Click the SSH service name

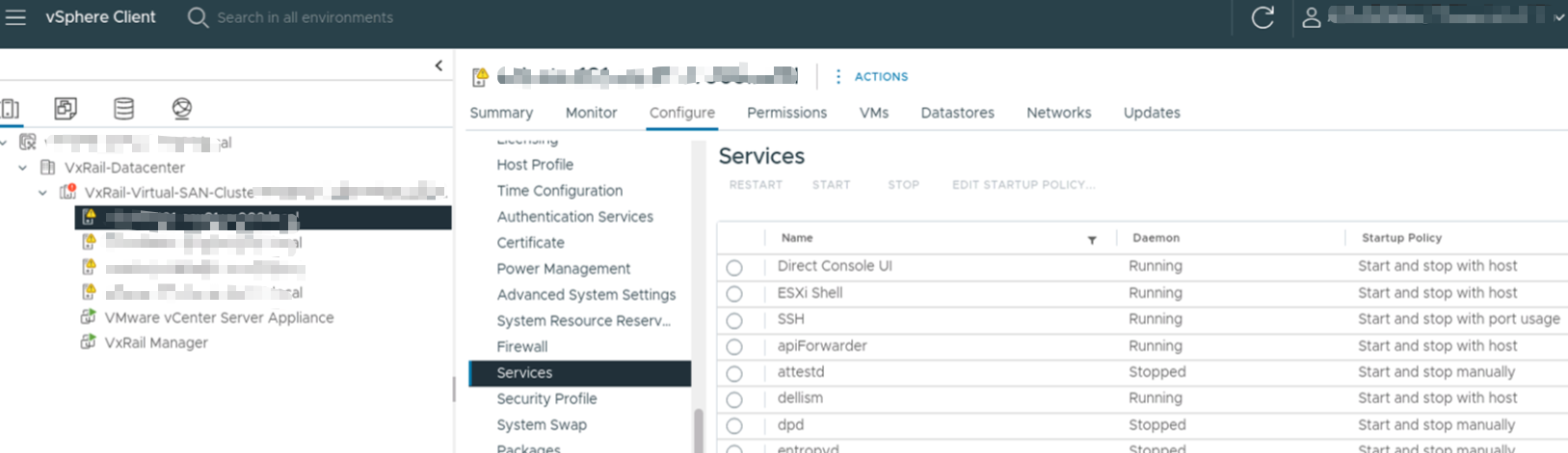(x=790, y=319)
